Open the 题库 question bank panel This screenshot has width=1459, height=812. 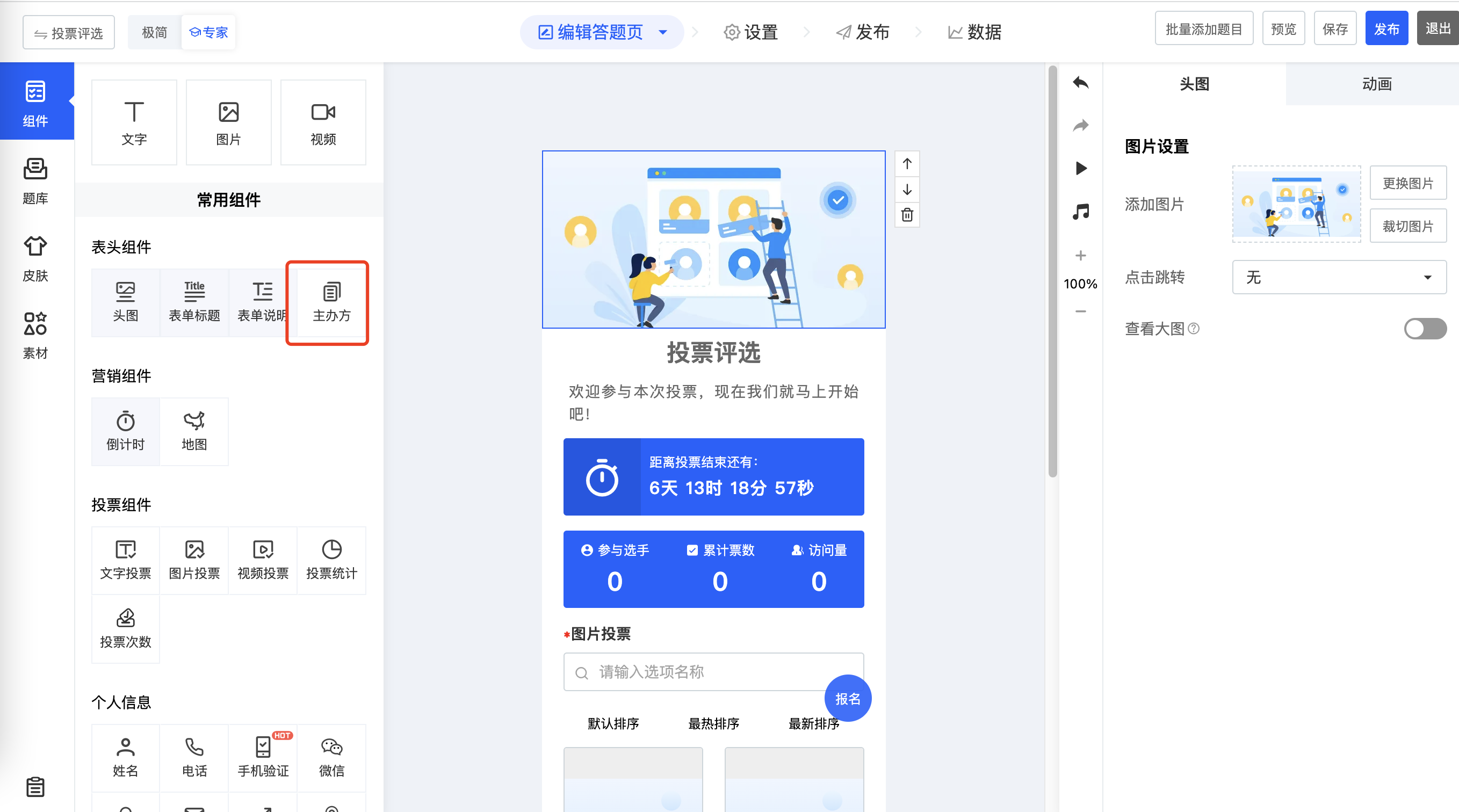click(35, 180)
